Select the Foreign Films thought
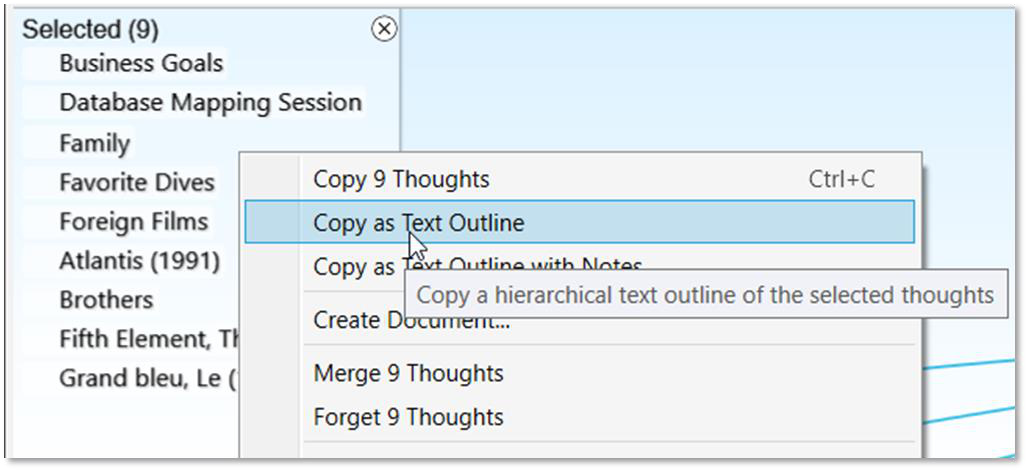The height and width of the screenshot is (471, 1028). (x=133, y=221)
